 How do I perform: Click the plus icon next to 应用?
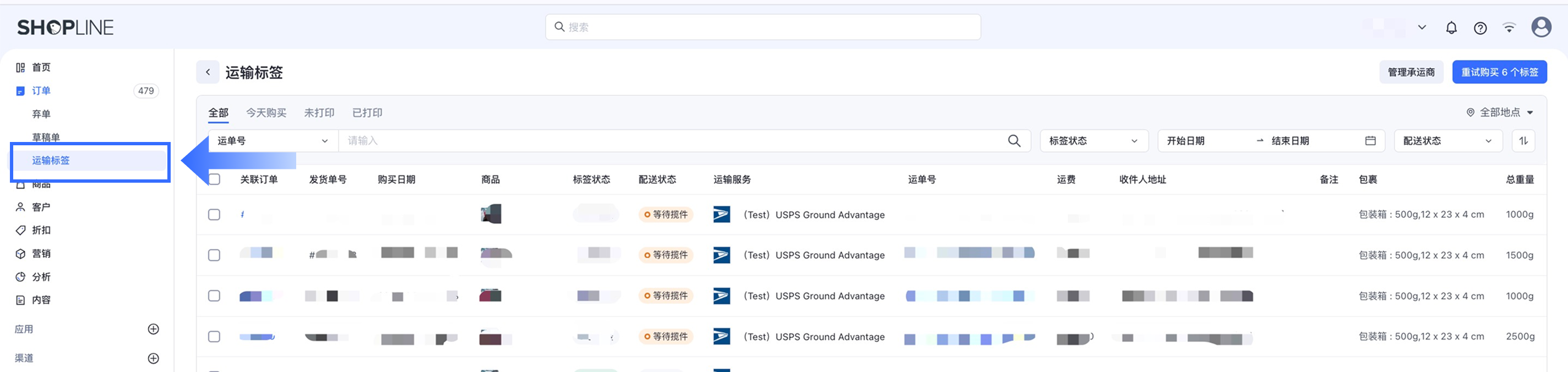(154, 329)
